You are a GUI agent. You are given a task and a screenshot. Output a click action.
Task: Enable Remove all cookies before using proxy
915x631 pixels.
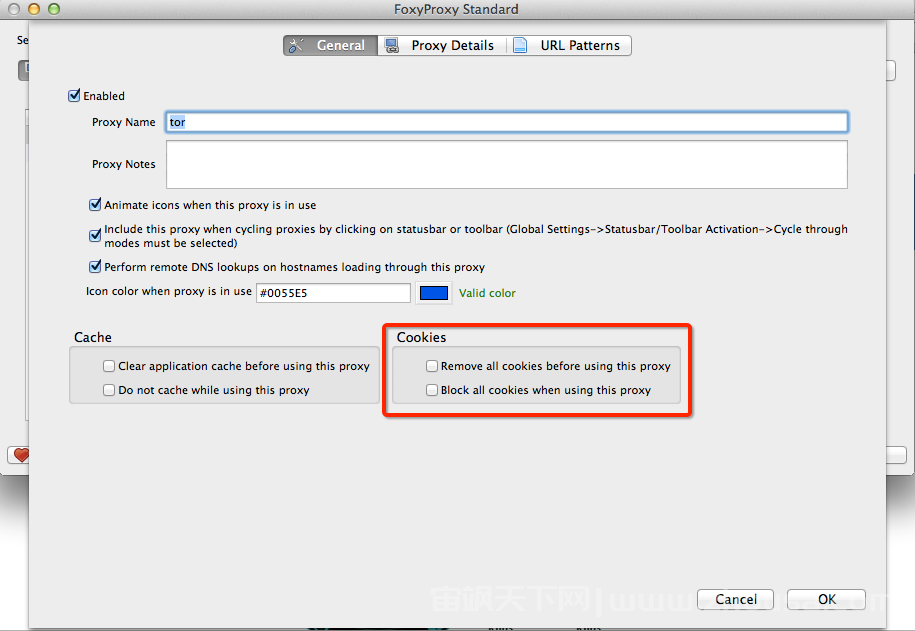432,366
